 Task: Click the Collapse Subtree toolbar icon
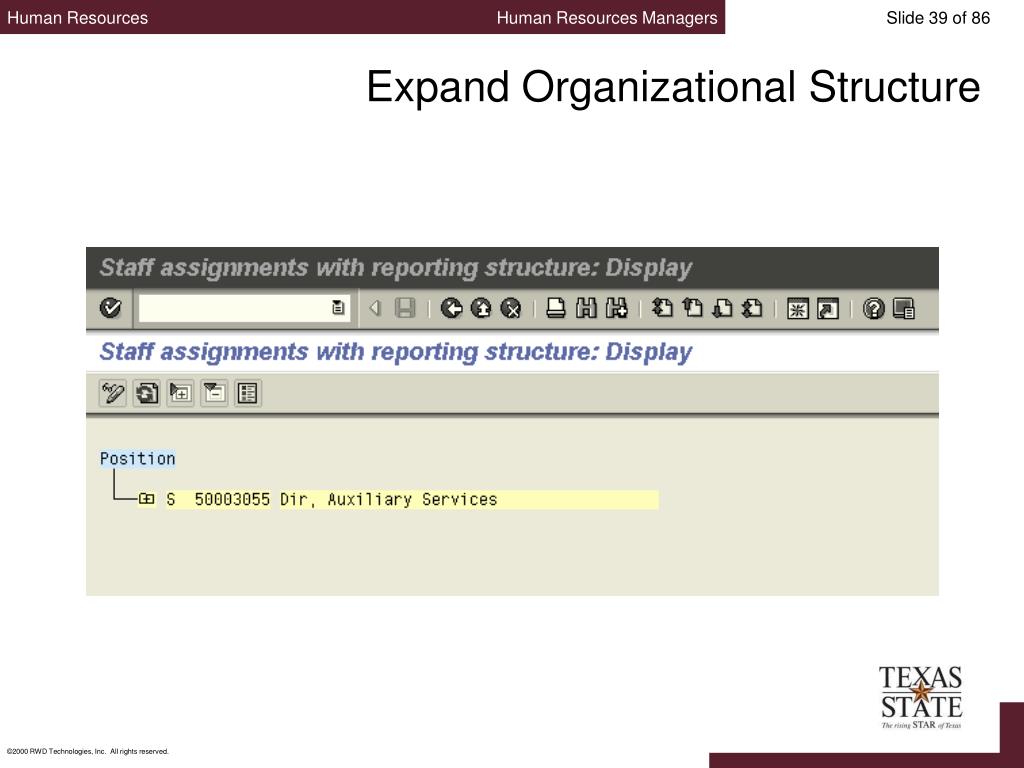[x=214, y=393]
